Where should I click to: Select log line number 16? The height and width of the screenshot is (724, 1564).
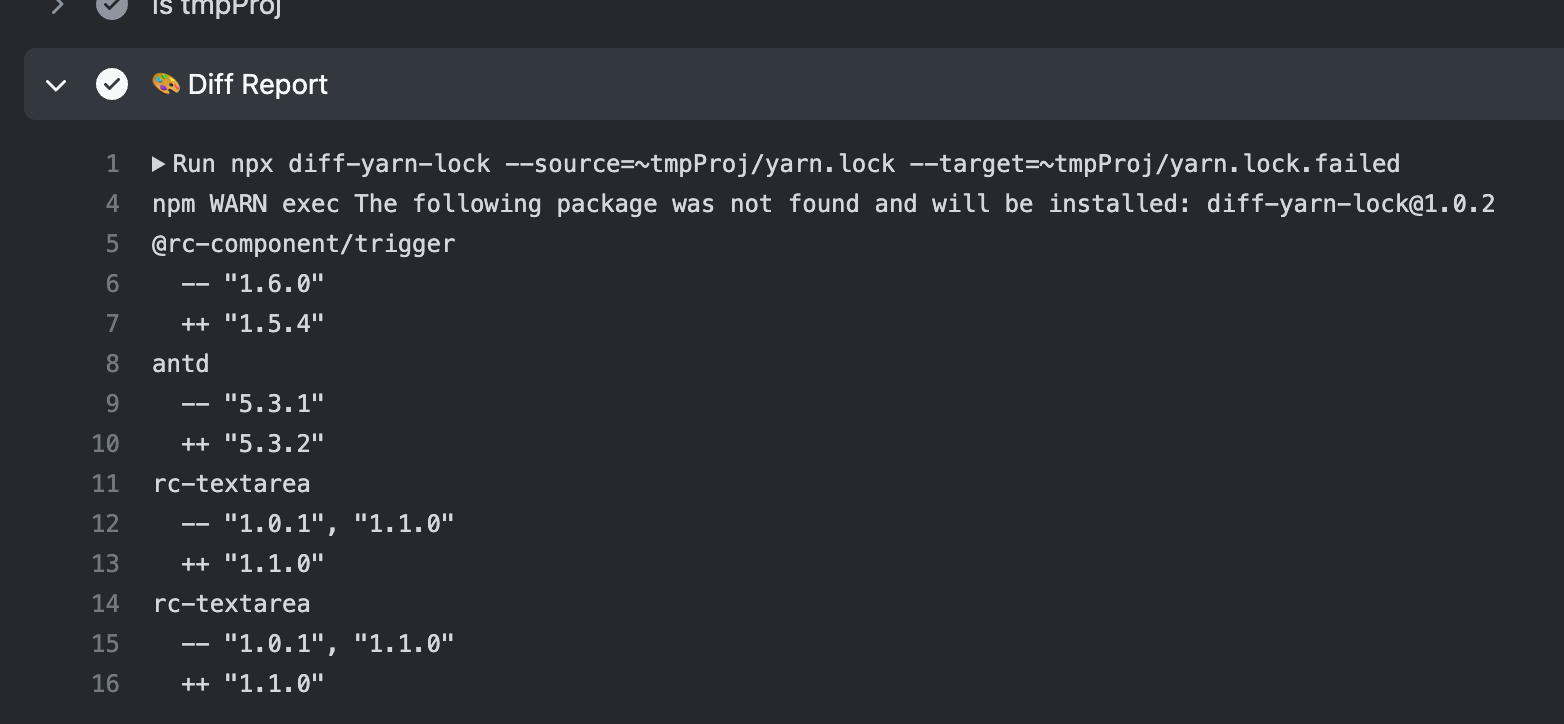tap(106, 684)
